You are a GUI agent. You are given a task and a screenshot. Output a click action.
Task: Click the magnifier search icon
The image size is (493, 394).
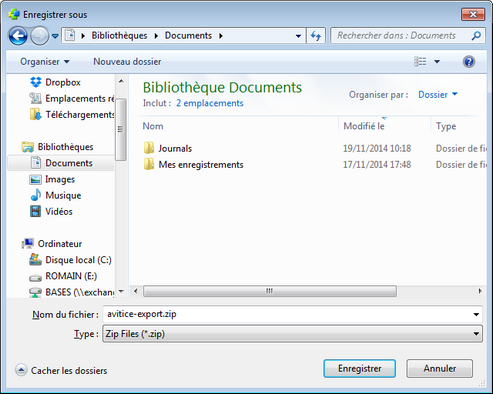point(476,35)
